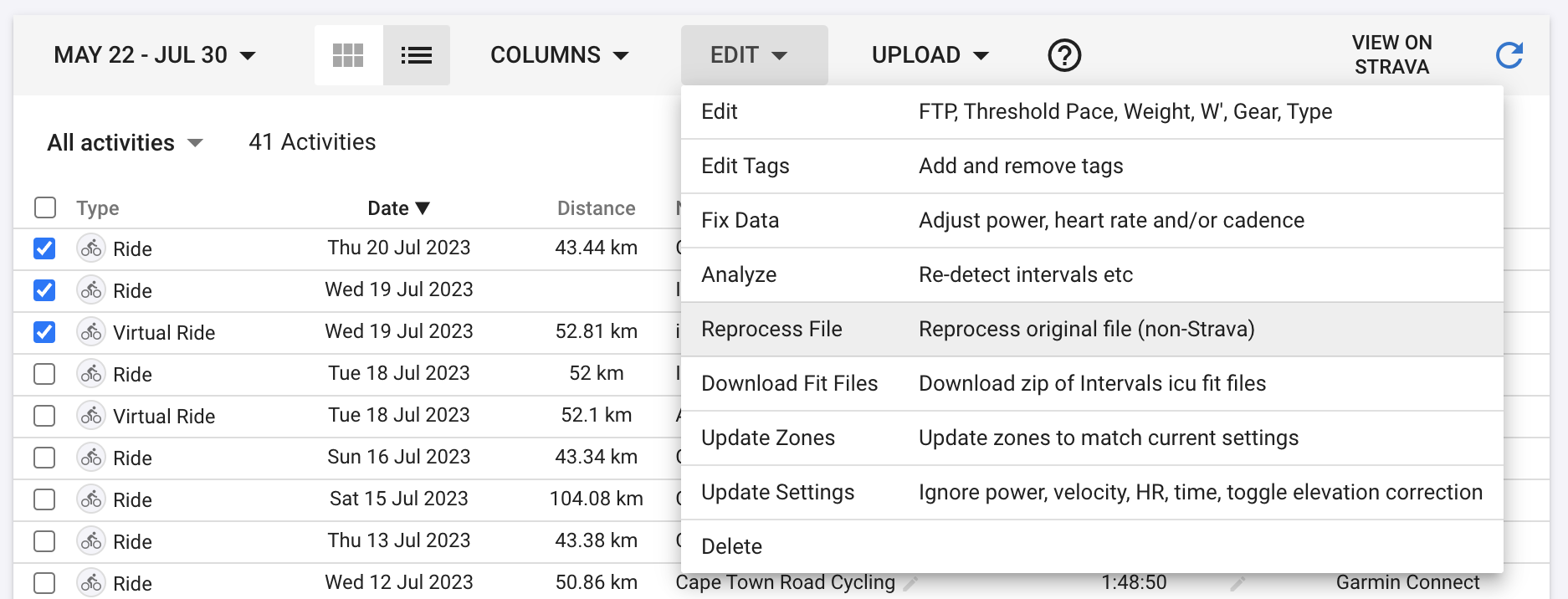Image resolution: width=1568 pixels, height=599 pixels.
Task: Select all using header checkbox
Action: [x=45, y=207]
